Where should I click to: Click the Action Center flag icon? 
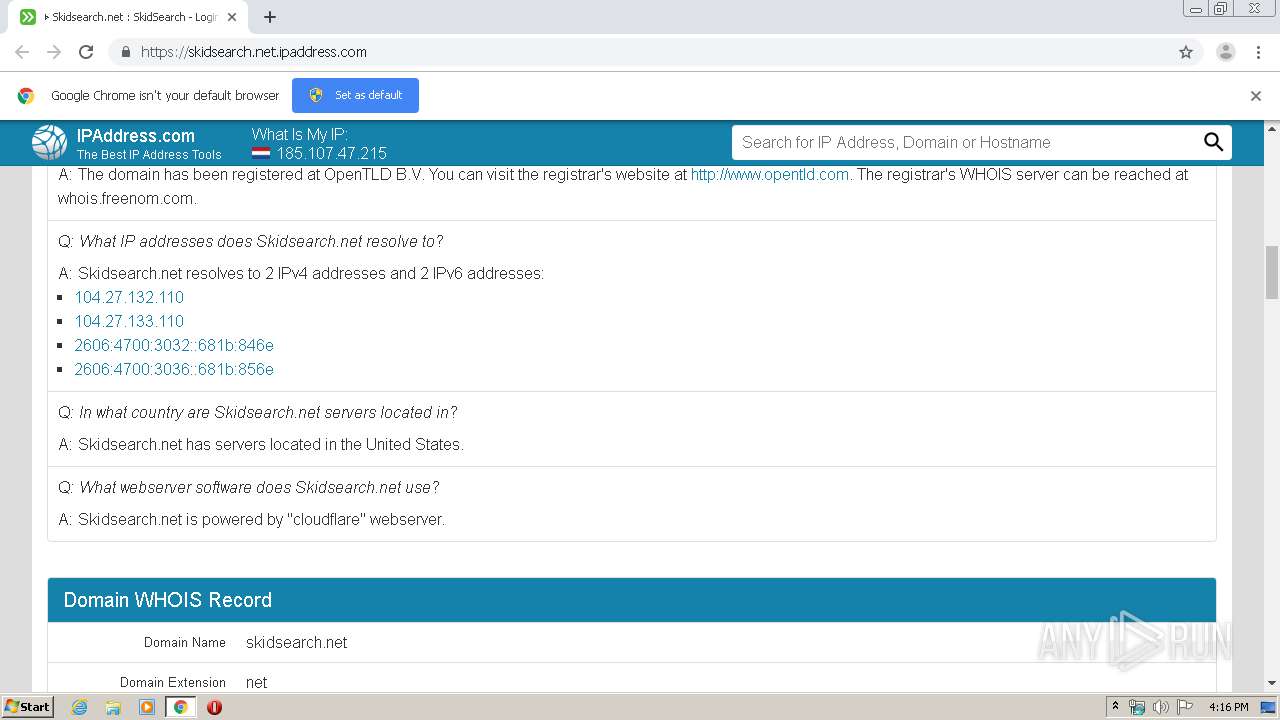(x=1184, y=707)
